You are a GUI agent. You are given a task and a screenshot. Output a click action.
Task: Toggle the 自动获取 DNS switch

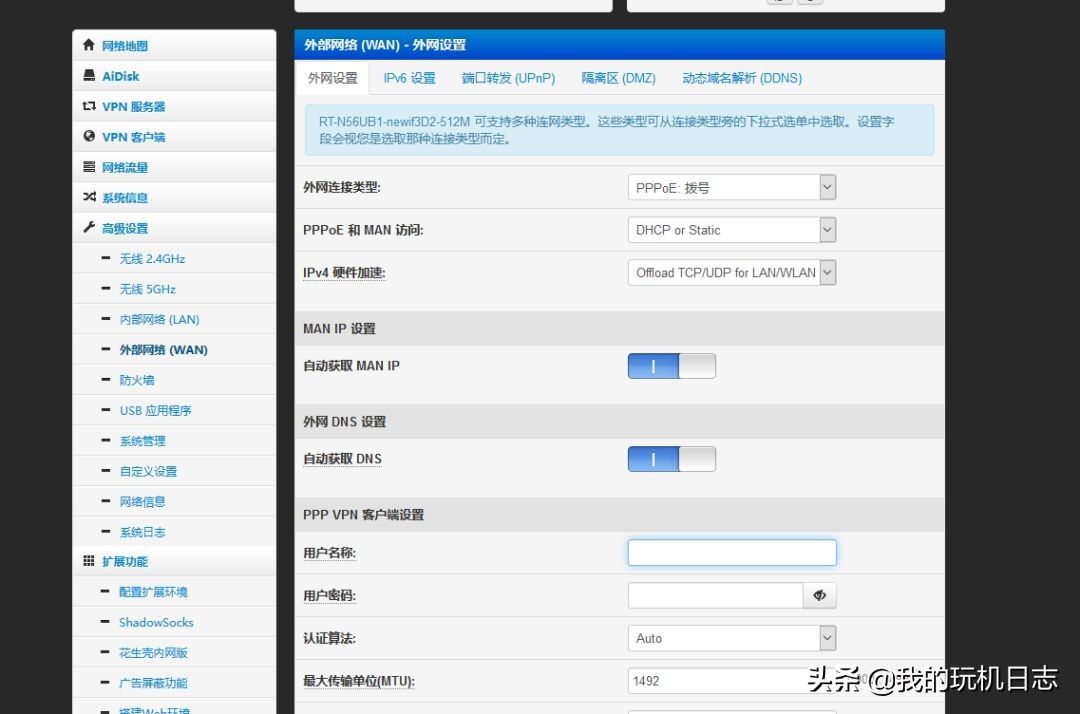(672, 459)
